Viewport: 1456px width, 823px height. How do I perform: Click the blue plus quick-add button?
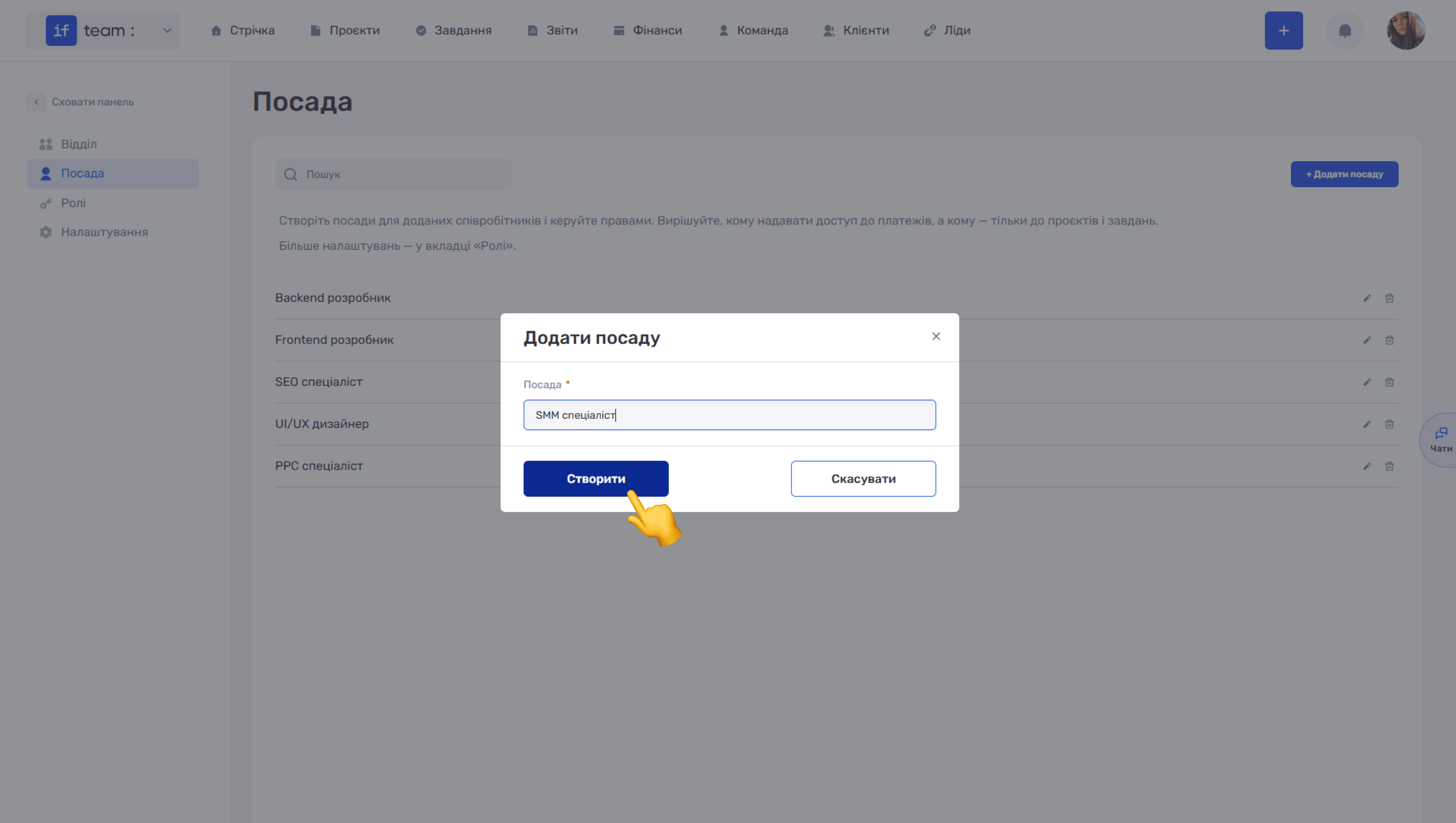tap(1284, 30)
